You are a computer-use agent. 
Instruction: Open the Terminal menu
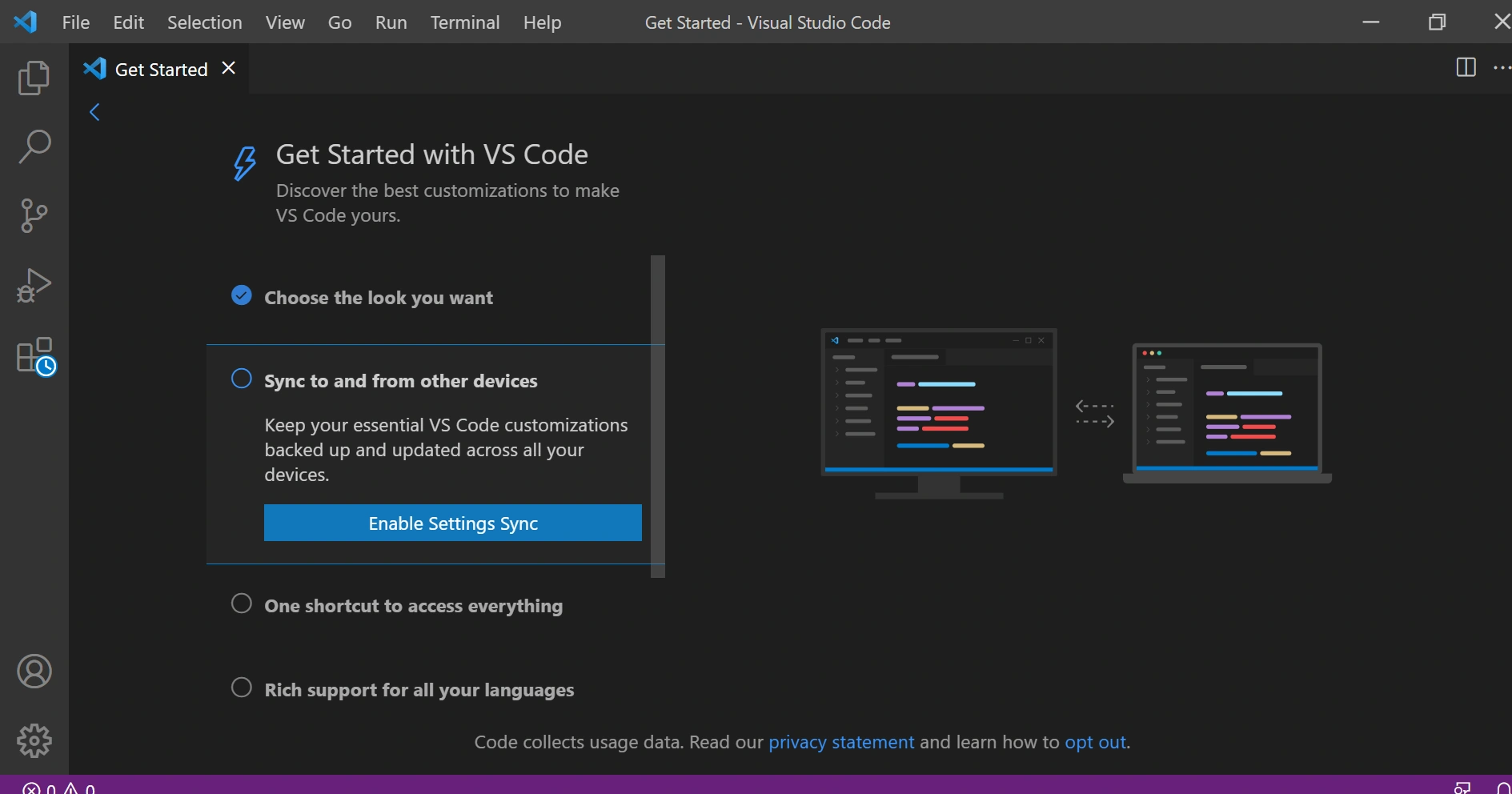(465, 22)
